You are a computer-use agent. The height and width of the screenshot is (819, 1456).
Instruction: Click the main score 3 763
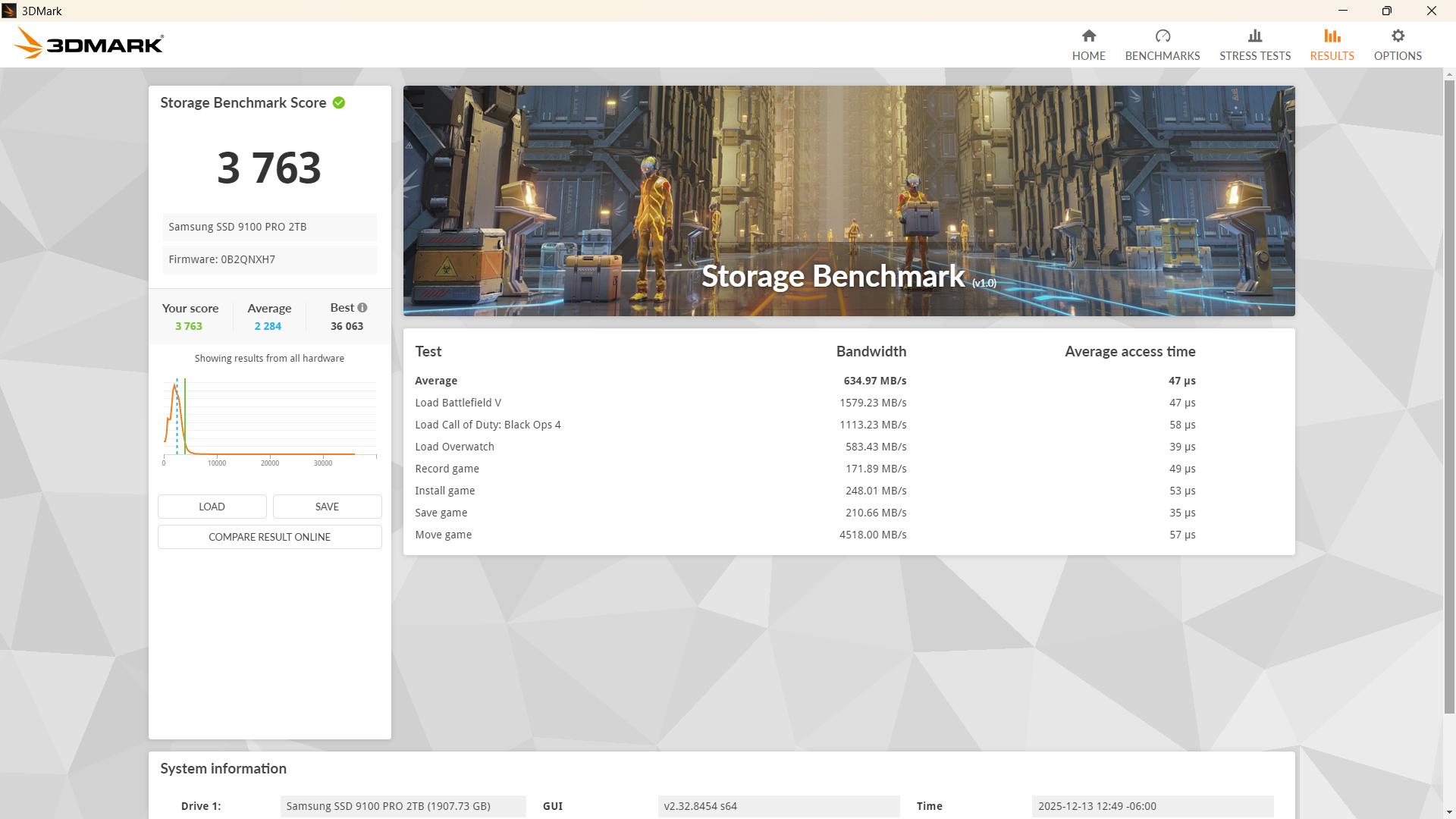point(269,168)
